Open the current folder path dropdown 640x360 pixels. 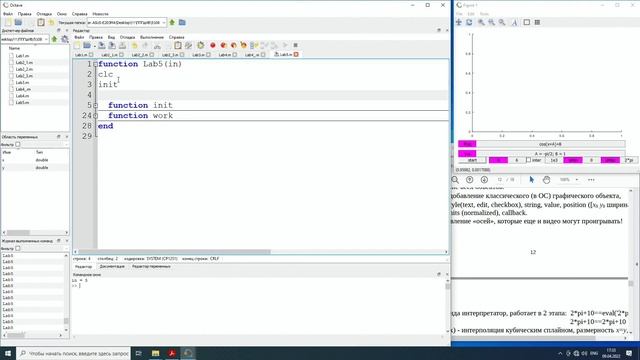(x=164, y=22)
